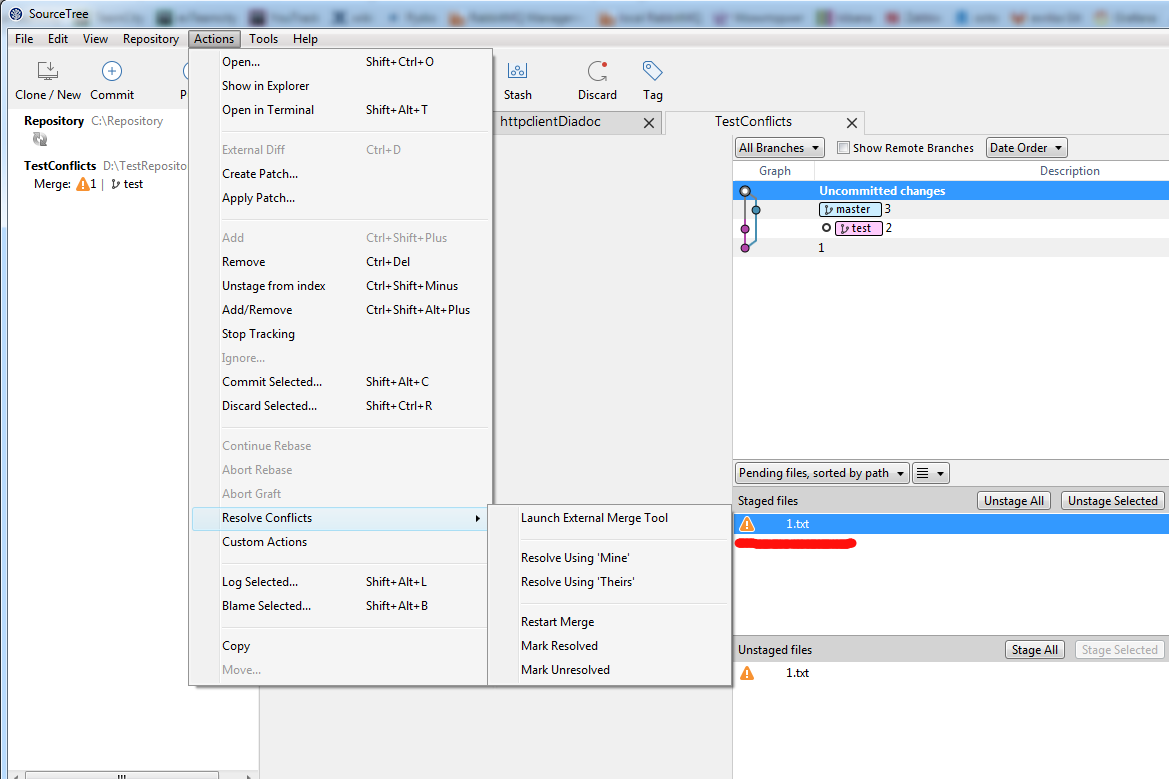Screen dimensions: 1169x779
Task: Choose Restart Merge
Action: 610,622
